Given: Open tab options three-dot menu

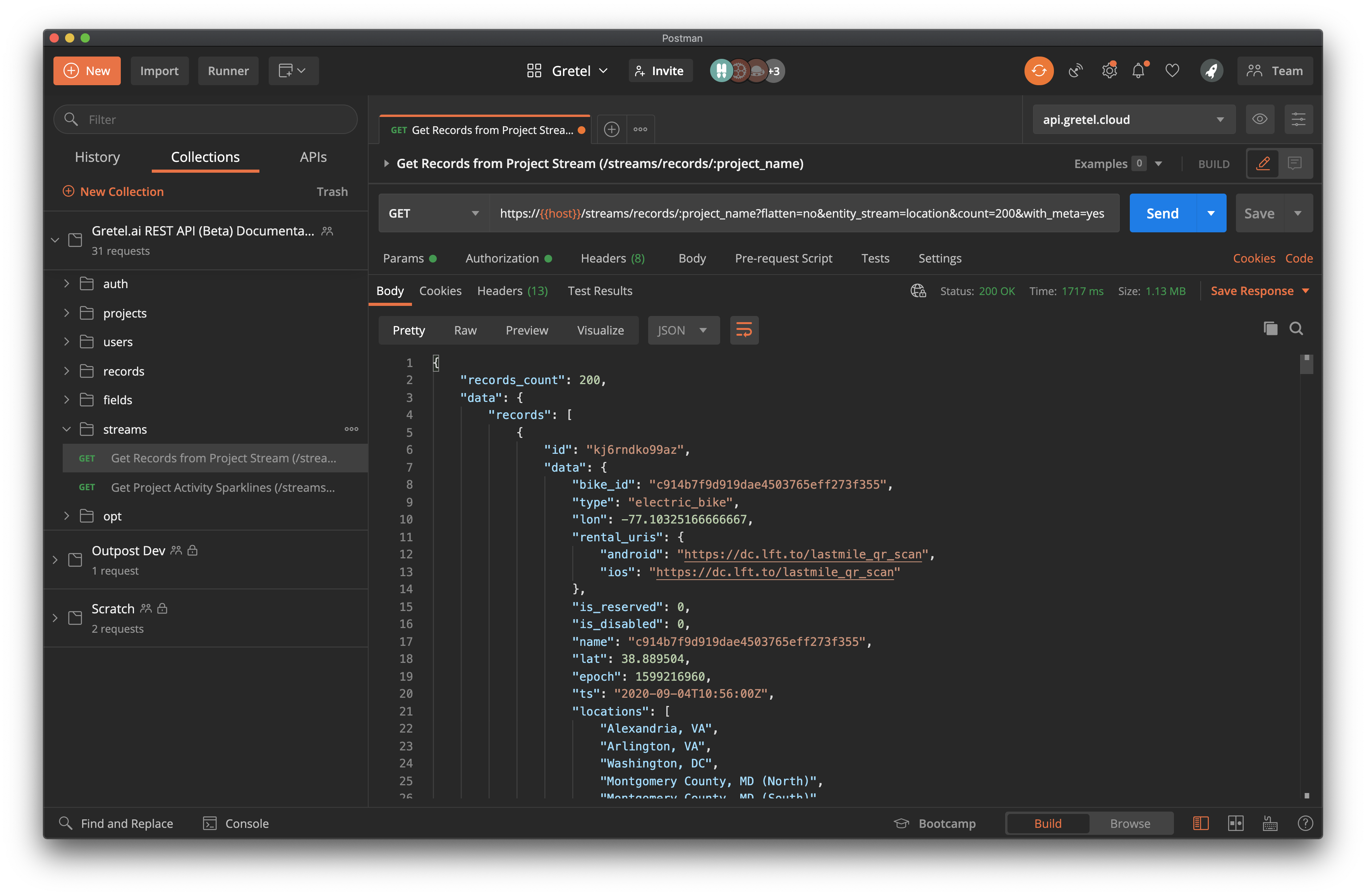Looking at the screenshot, I should pyautogui.click(x=640, y=130).
